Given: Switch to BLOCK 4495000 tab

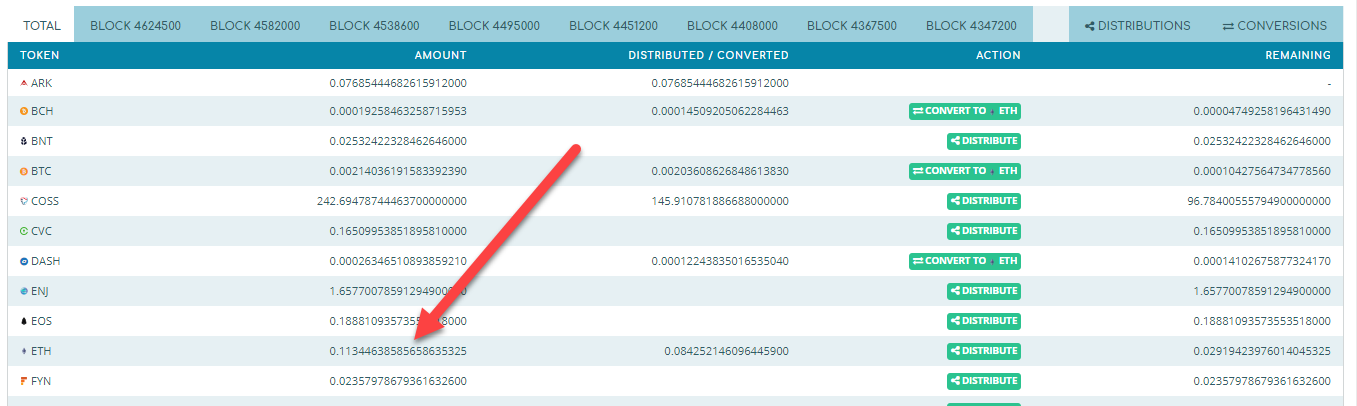Looking at the screenshot, I should click(494, 25).
